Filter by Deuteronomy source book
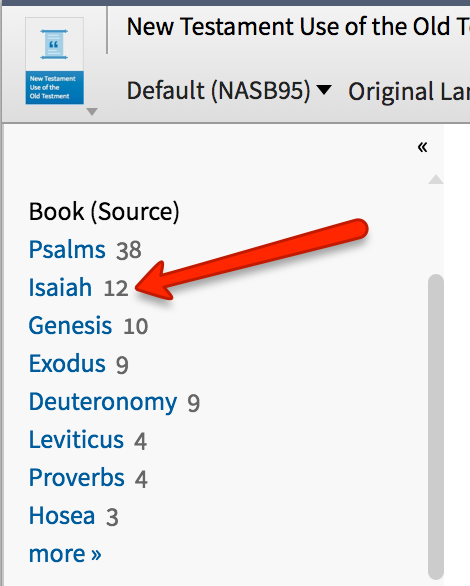The width and height of the screenshot is (470, 586). [103, 402]
